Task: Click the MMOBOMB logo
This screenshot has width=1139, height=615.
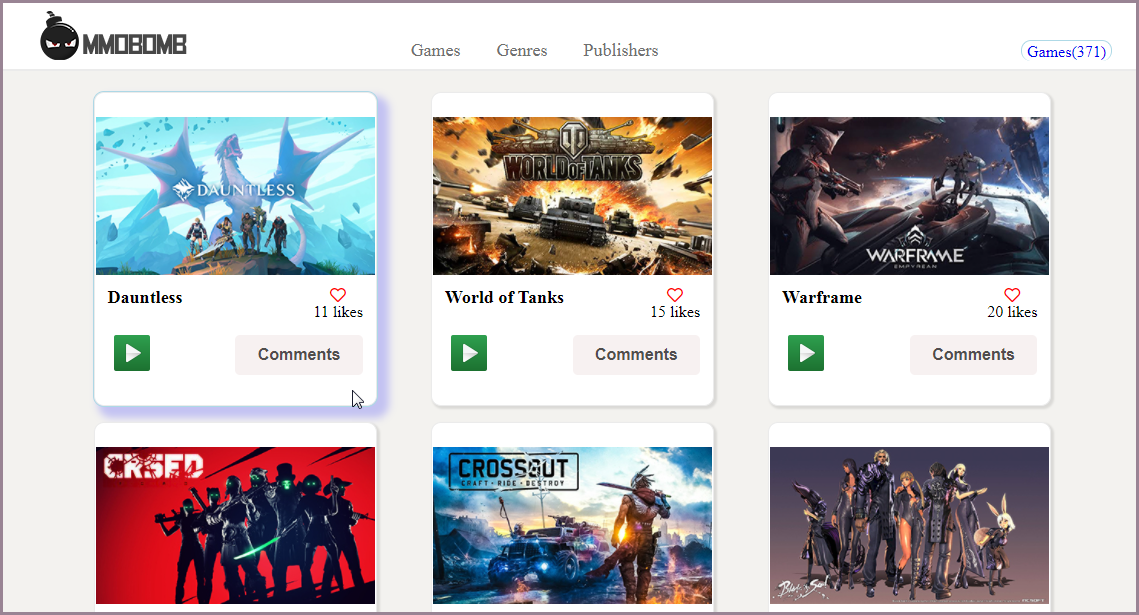Action: click(113, 36)
